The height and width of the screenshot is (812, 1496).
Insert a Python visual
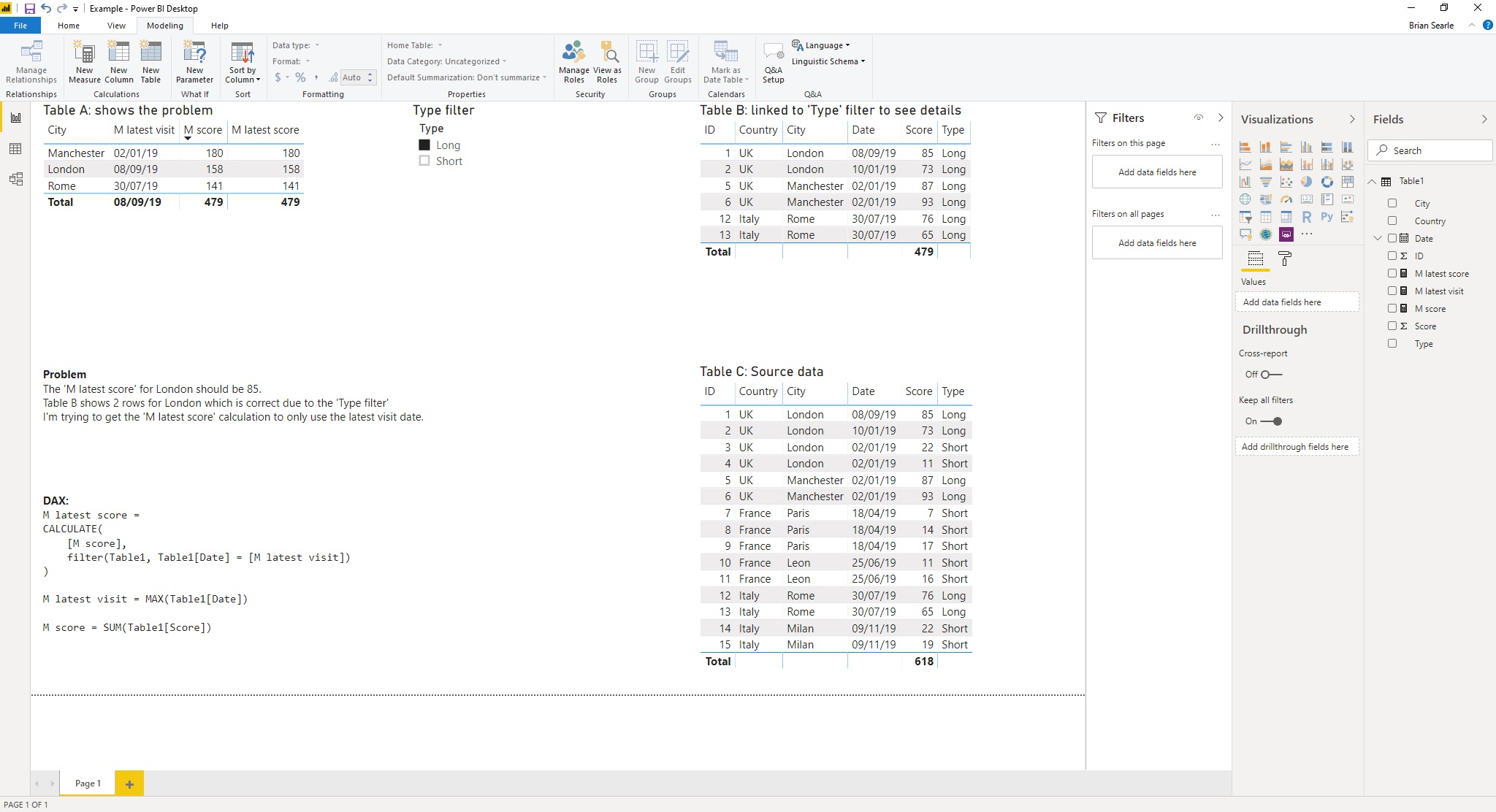point(1327,216)
